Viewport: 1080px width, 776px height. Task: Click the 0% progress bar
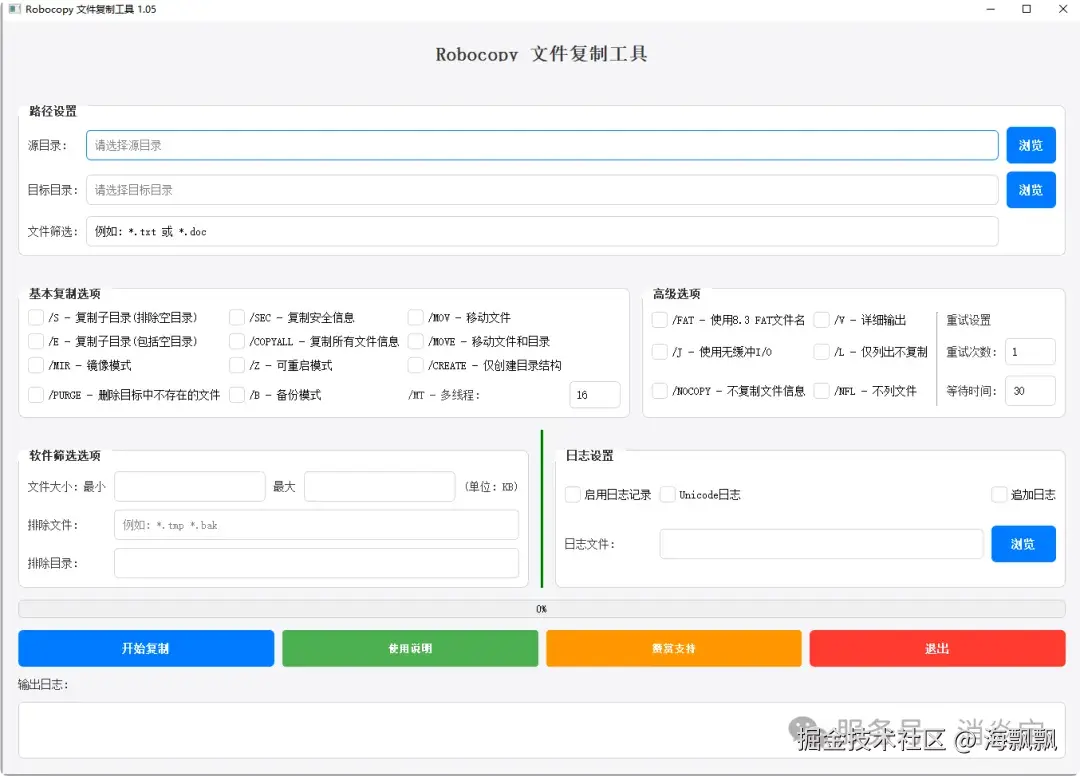click(x=541, y=608)
